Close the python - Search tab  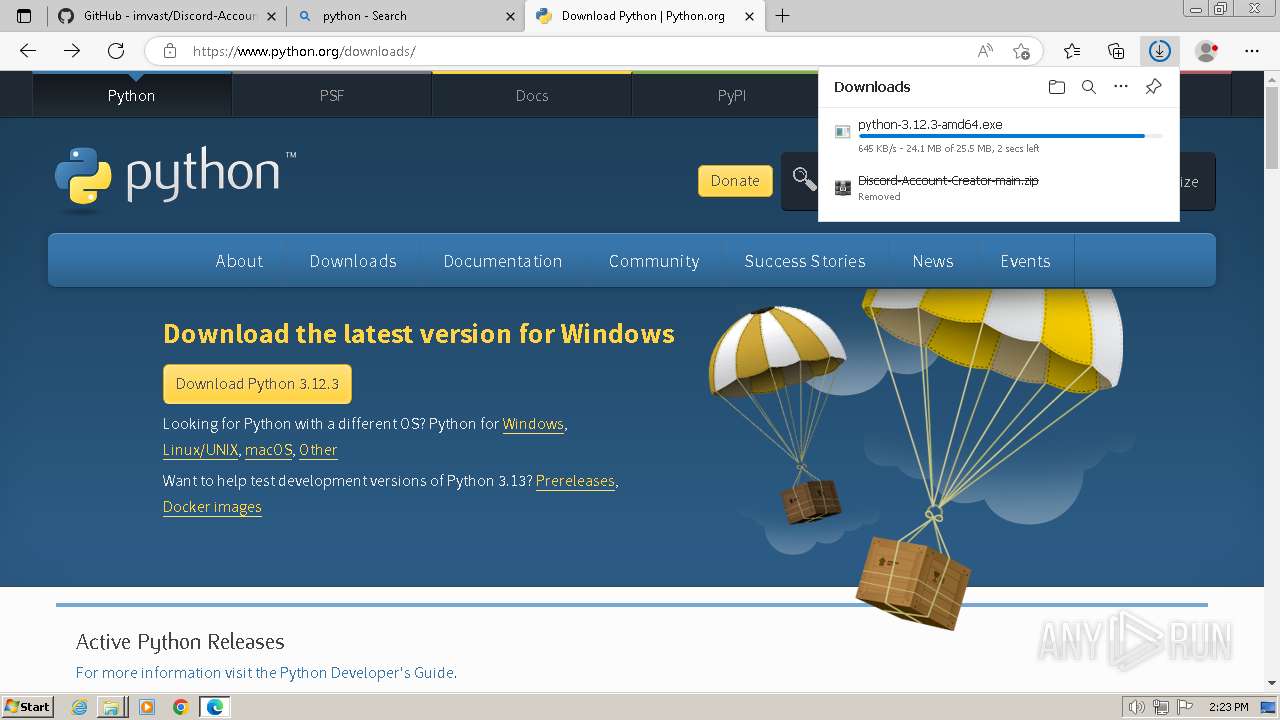(x=510, y=16)
